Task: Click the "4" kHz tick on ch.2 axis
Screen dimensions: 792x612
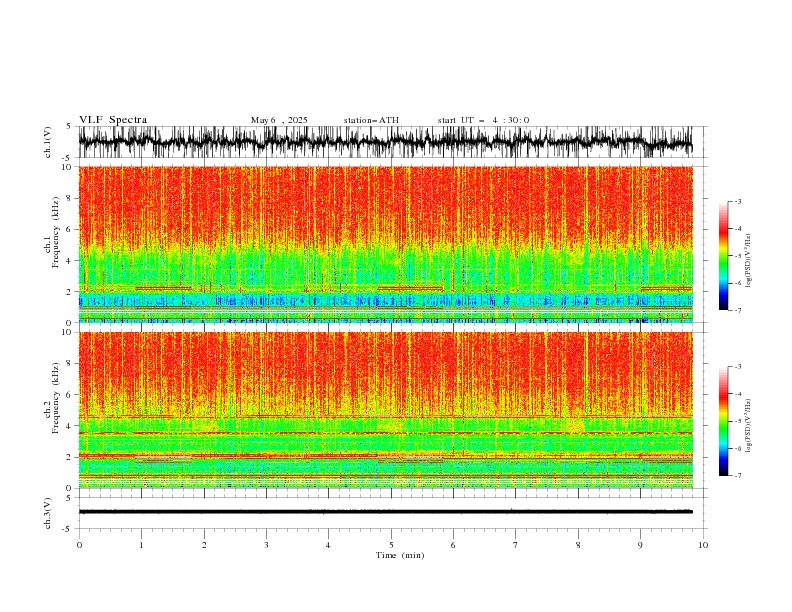Action: point(69,426)
